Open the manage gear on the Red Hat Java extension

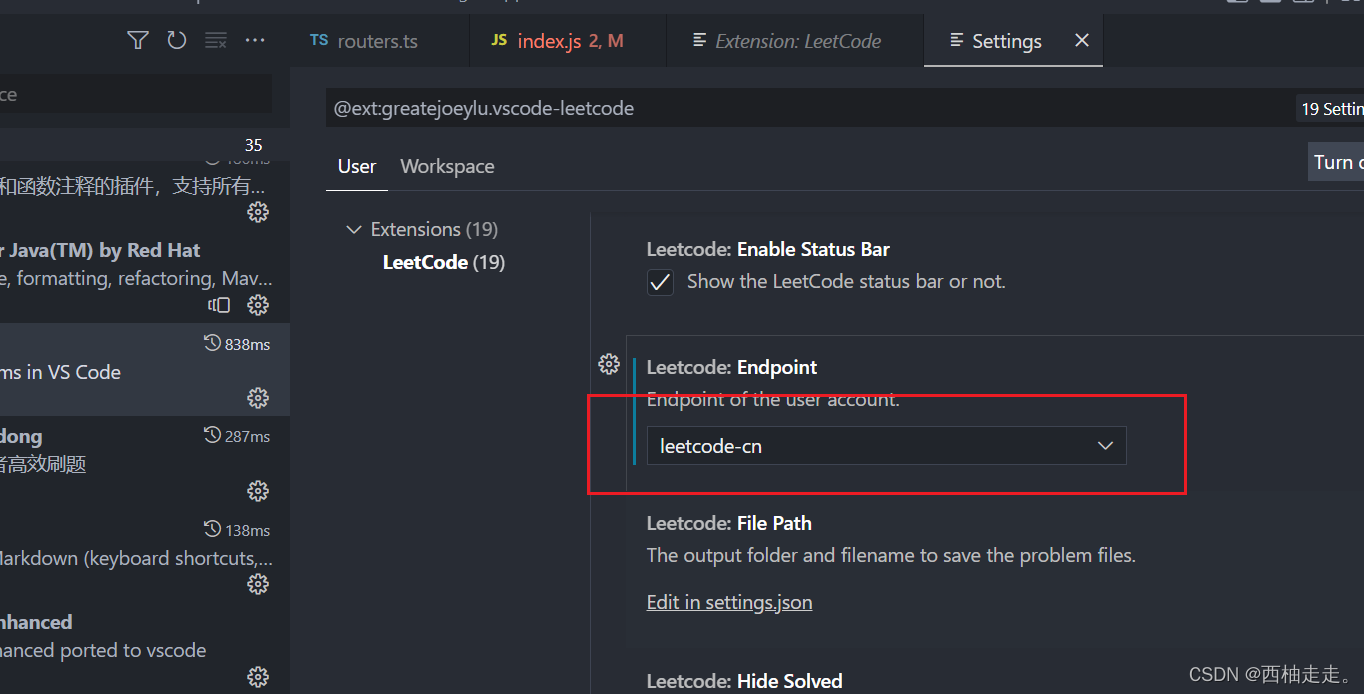(257, 305)
